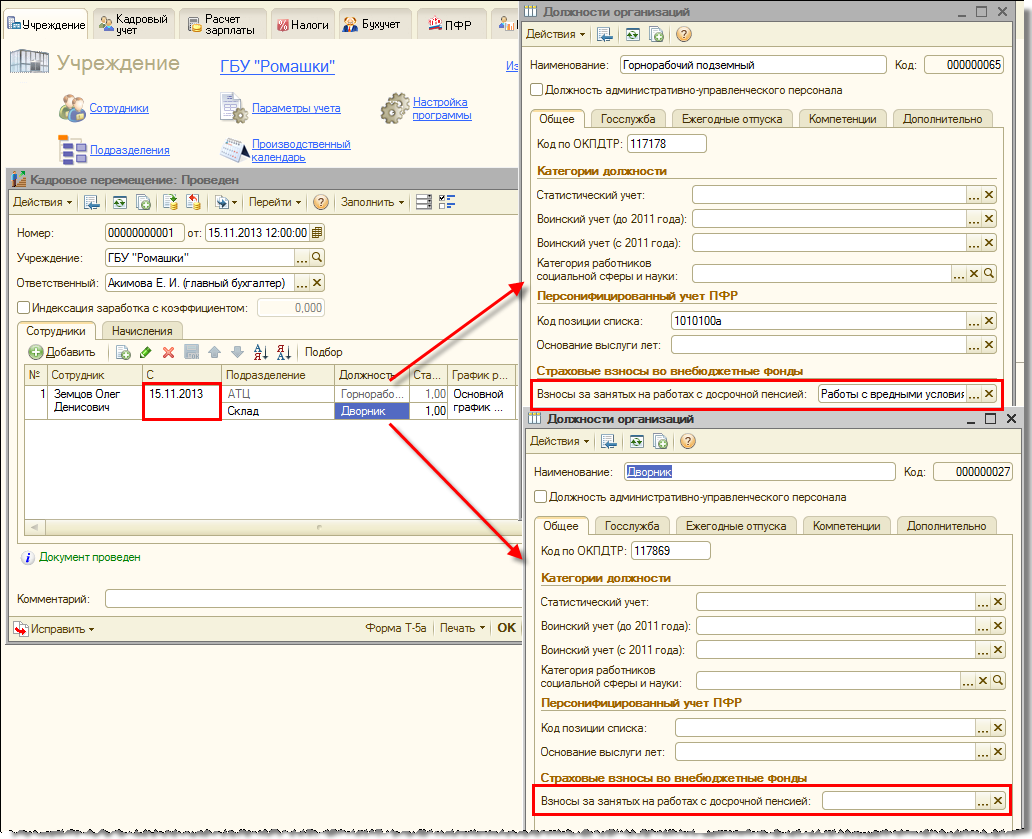The image size is (1032, 839).
Task: Click re-read (refresh) icon in Дворник window toolbar
Action: point(636,441)
